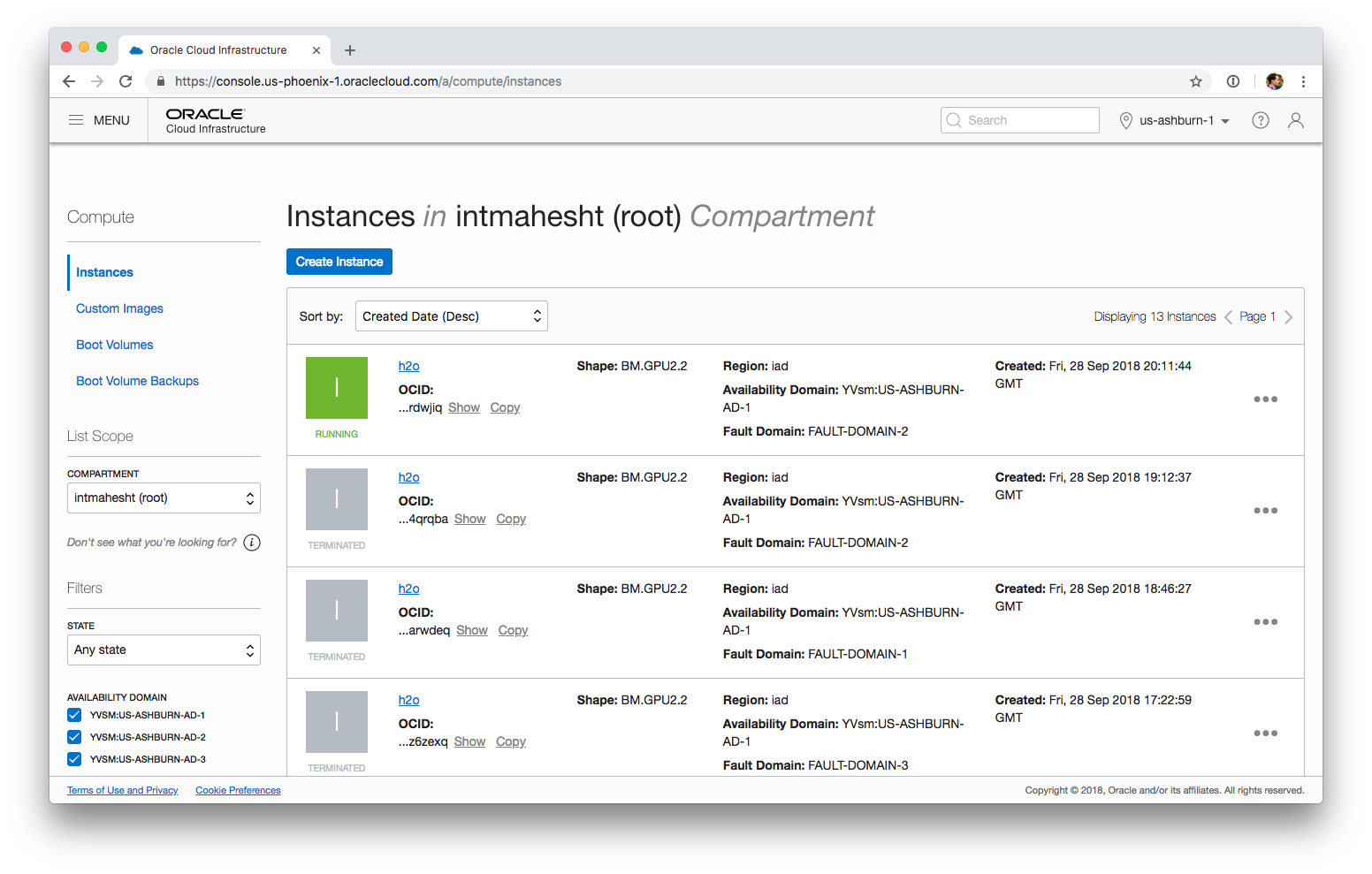
Task: Click the Create Instance button
Action: [339, 262]
